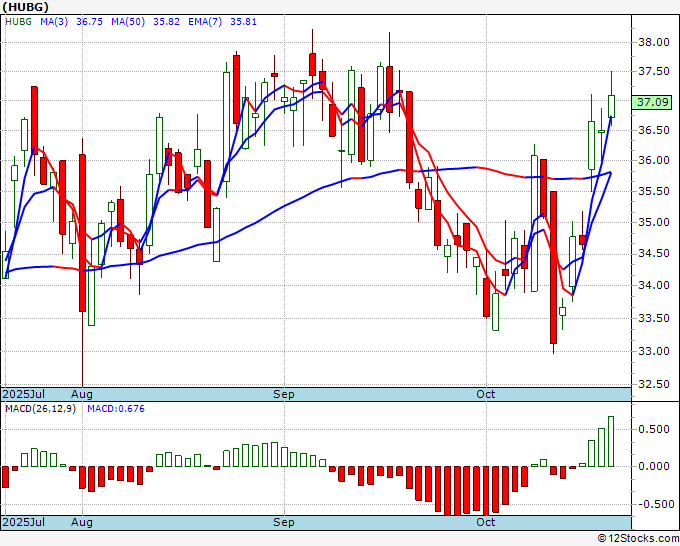Click 2025Jul on price chart date axis
The image size is (680, 546).
(x=24, y=394)
